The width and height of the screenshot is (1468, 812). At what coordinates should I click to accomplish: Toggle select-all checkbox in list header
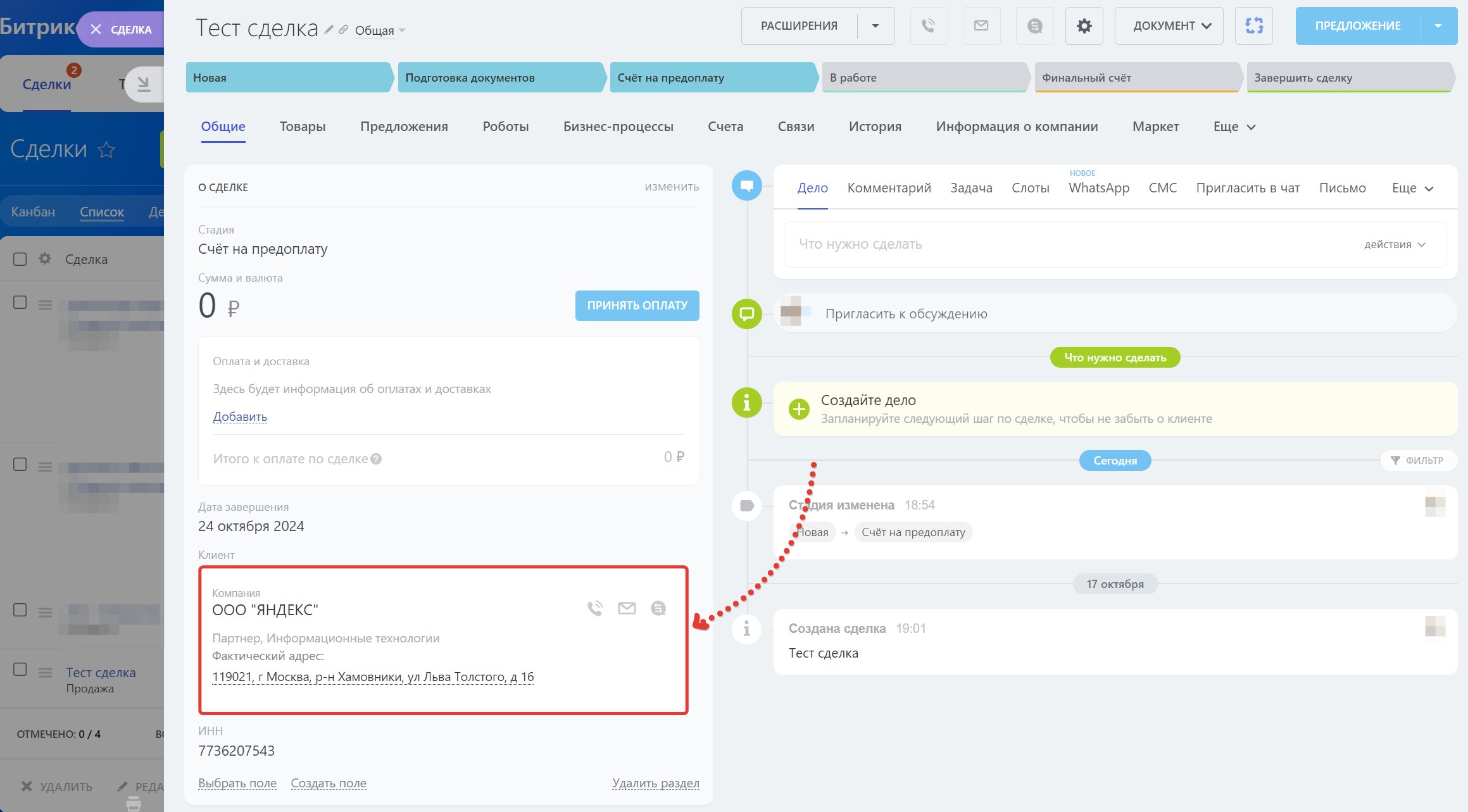point(20,259)
